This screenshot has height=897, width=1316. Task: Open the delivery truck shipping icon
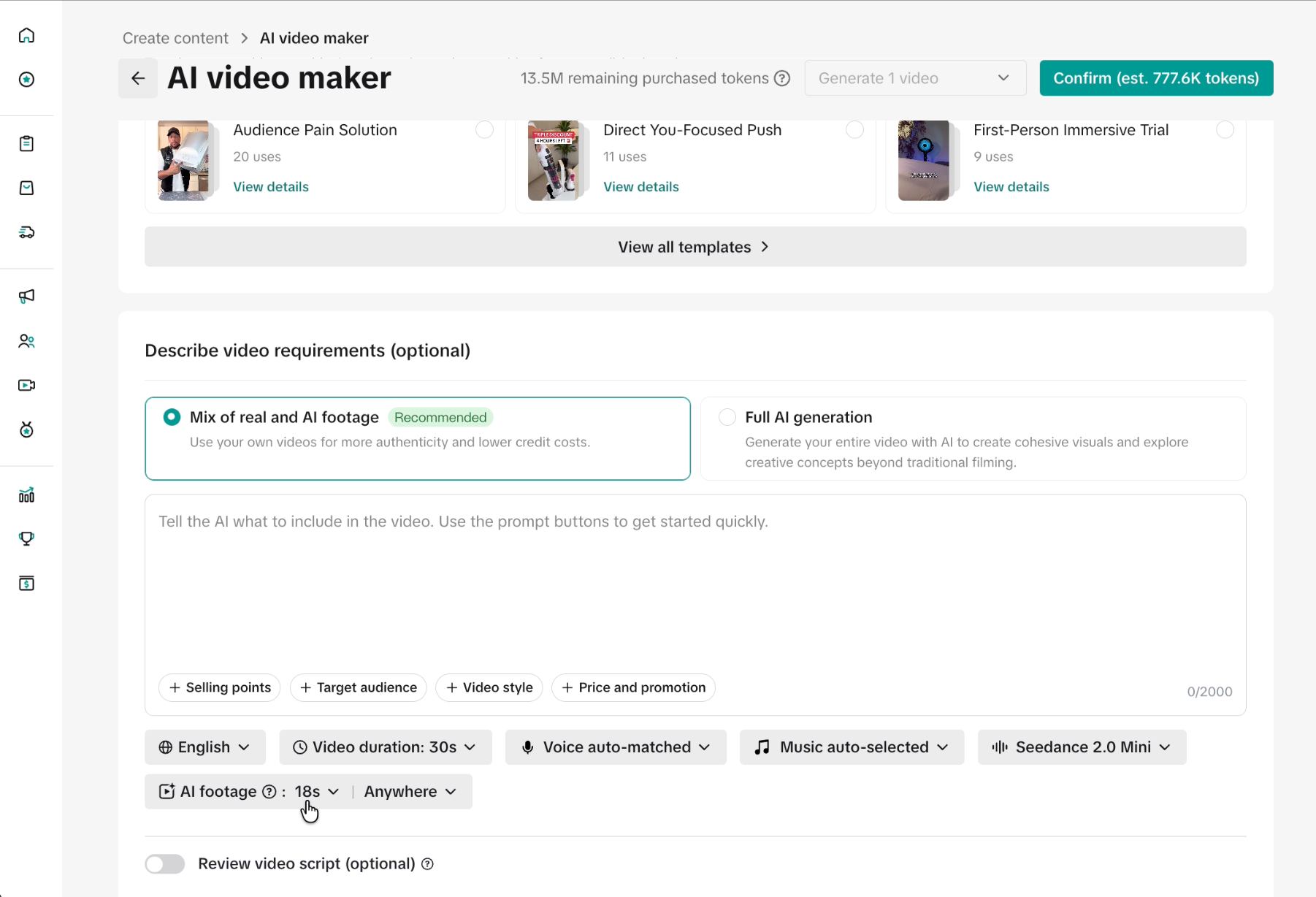(x=26, y=232)
